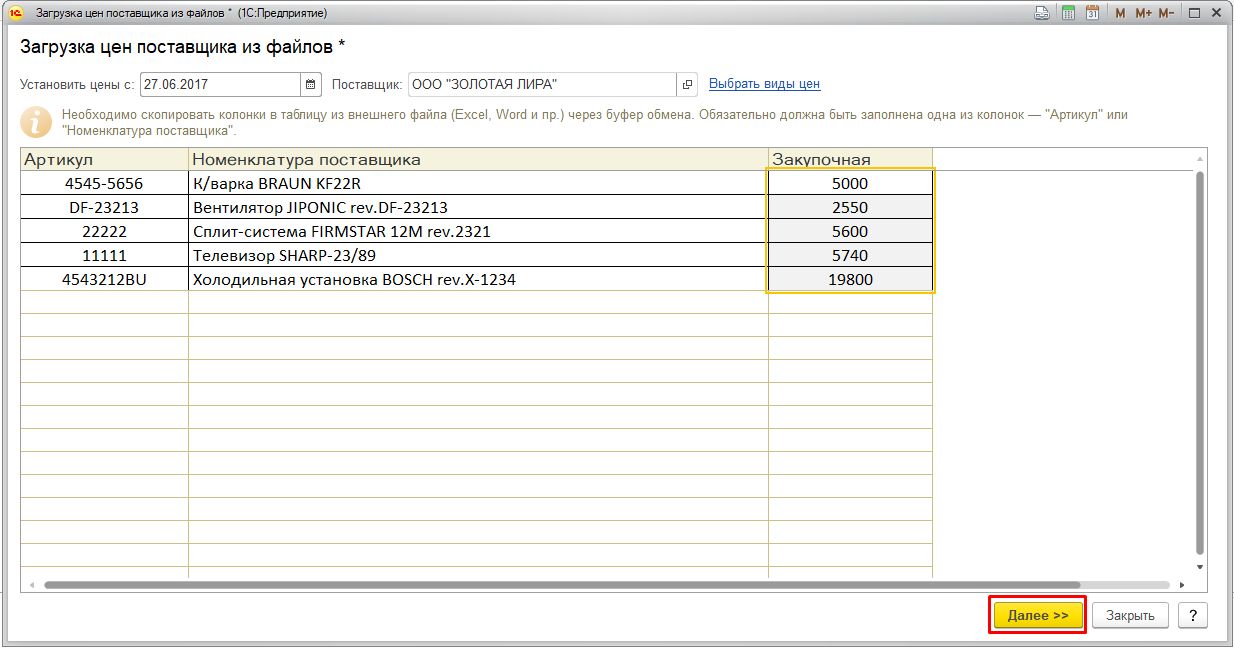The image size is (1234, 648).
Task: Click the 1C application logo icon
Action: coord(15,13)
